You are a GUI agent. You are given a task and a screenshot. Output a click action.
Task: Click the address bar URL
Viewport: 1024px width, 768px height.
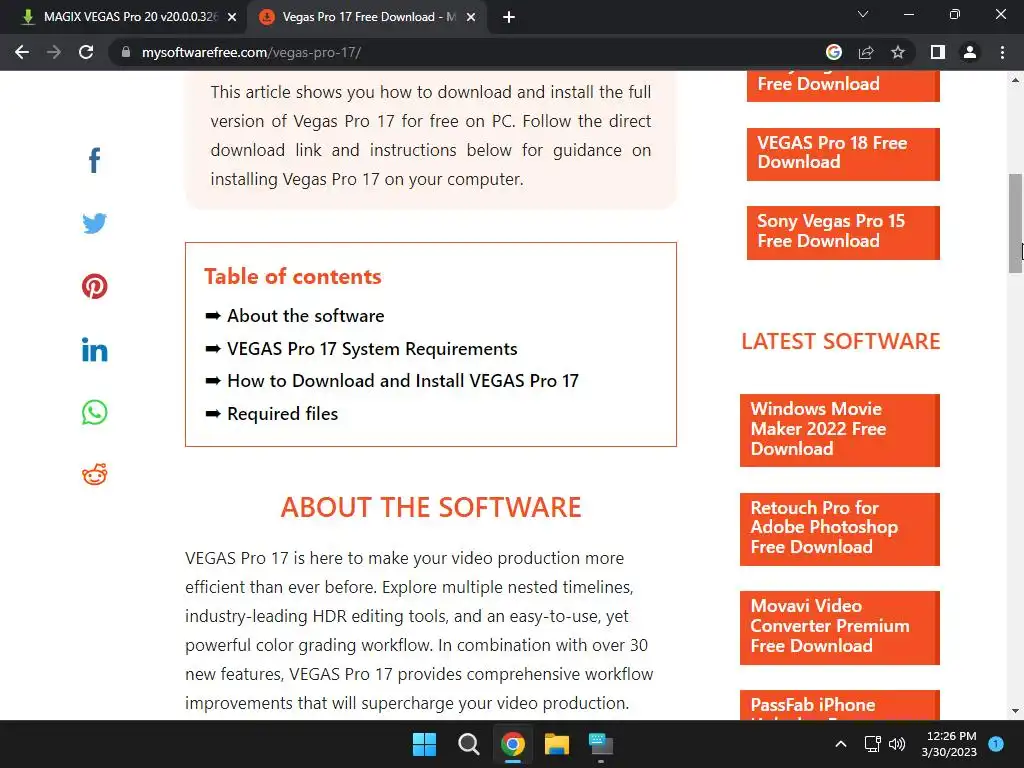[x=251, y=52]
